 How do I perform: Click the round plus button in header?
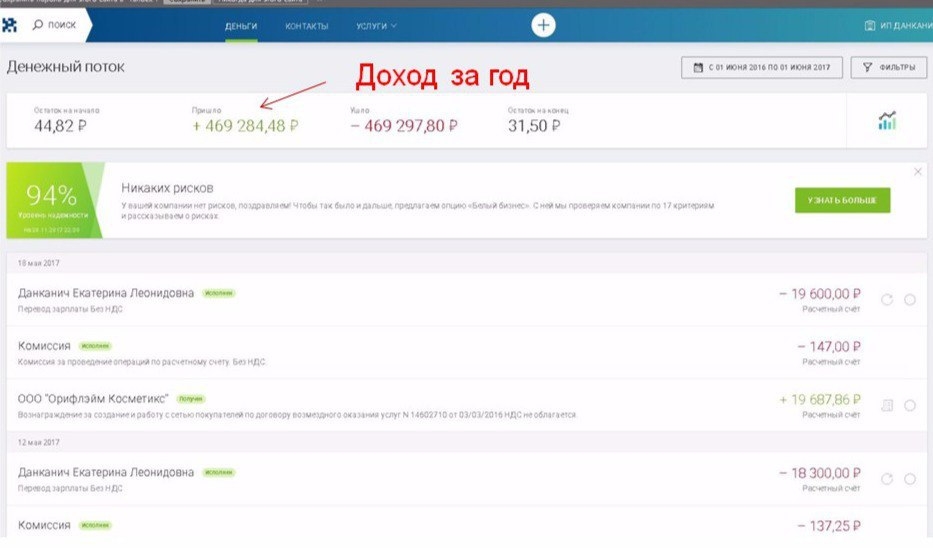click(543, 26)
